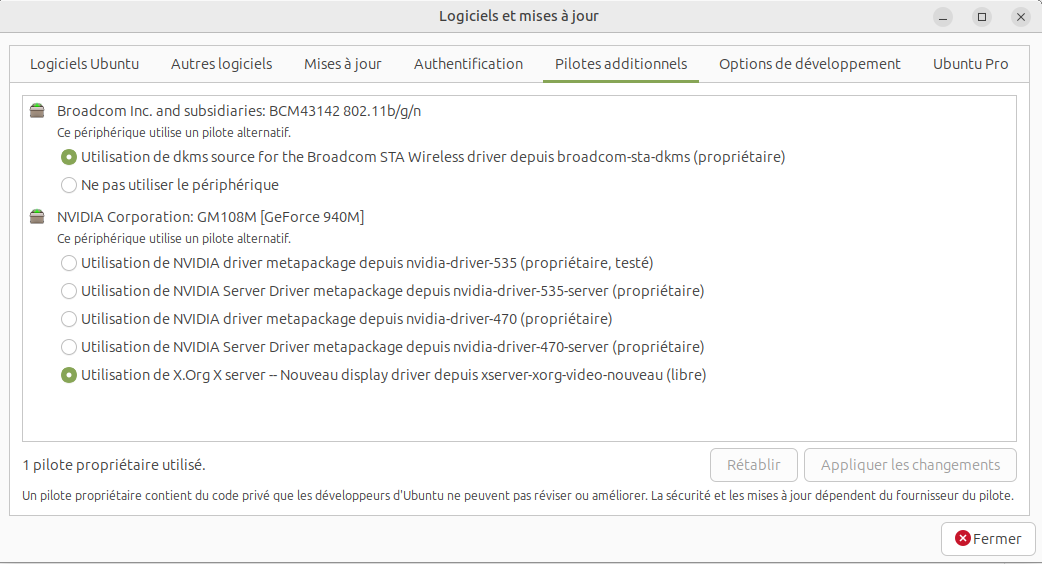Image resolution: width=1042 pixels, height=564 pixels.
Task: Click the Rétablir button
Action: point(754,465)
